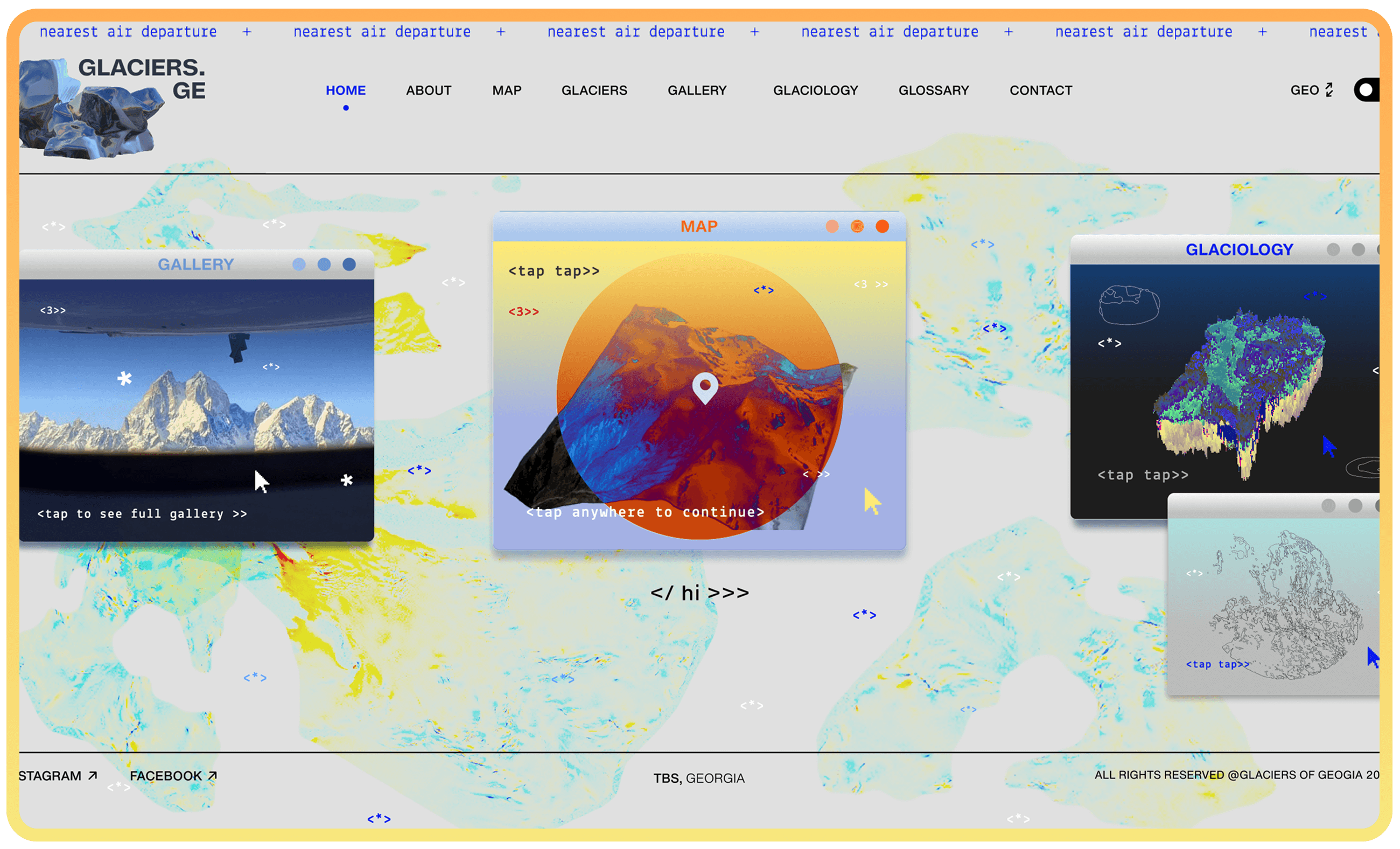Switch language with the GEO selector
This screenshot has width=1400, height=849.
(1311, 91)
